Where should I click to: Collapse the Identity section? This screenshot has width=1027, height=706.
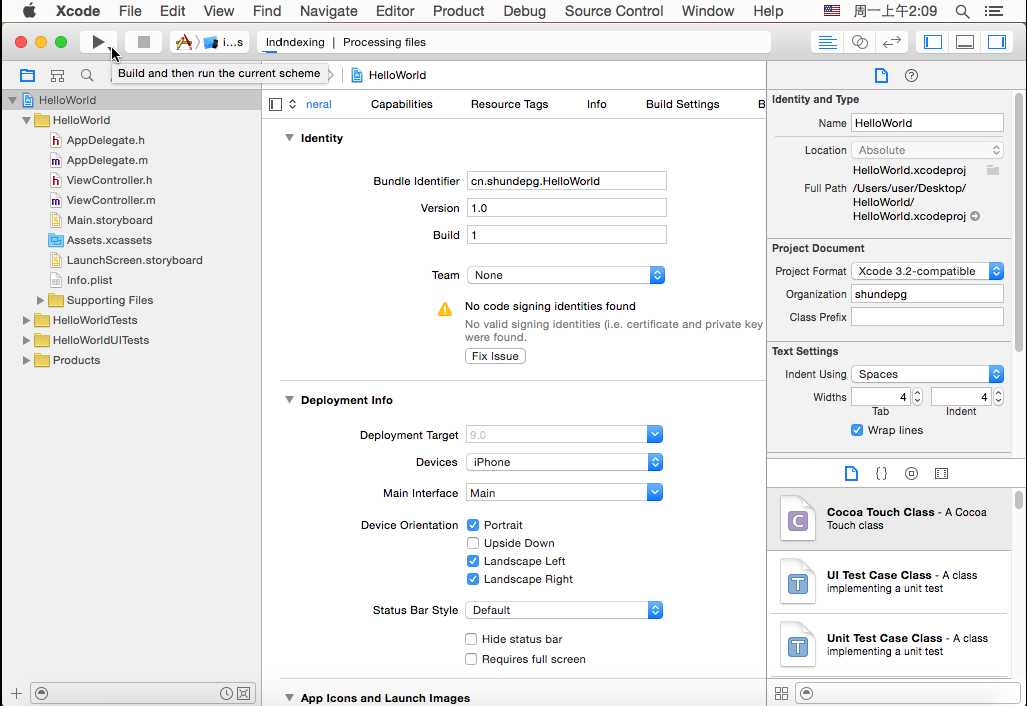pyautogui.click(x=289, y=138)
